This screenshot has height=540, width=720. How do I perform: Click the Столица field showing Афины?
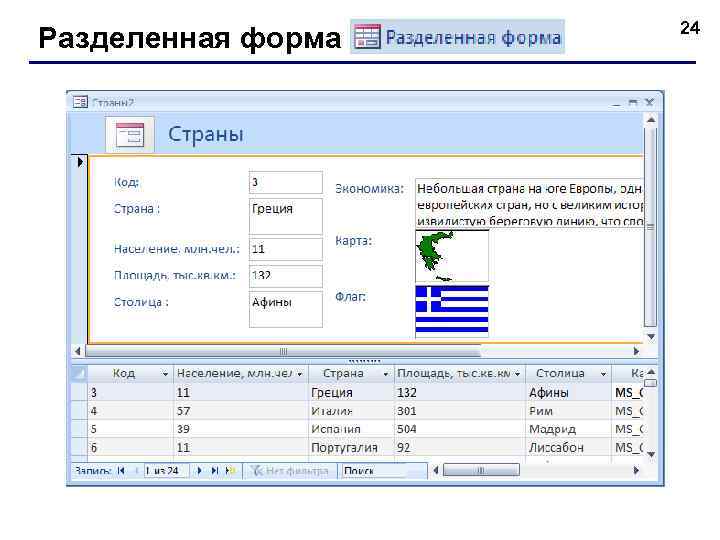286,309
